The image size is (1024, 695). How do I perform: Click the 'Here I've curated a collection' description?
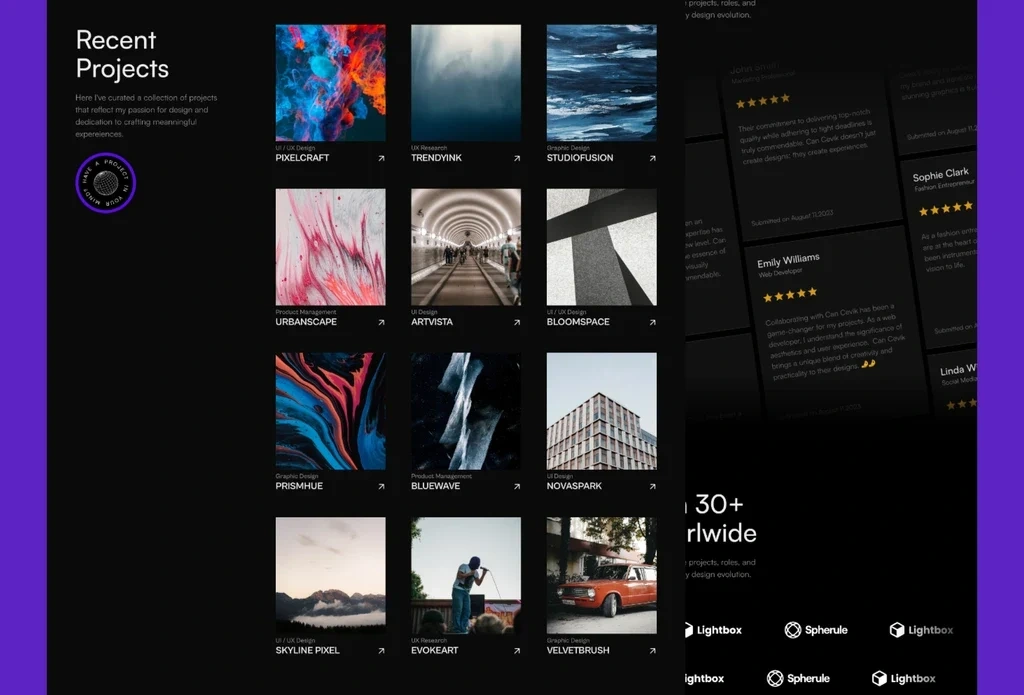pyautogui.click(x=146, y=116)
